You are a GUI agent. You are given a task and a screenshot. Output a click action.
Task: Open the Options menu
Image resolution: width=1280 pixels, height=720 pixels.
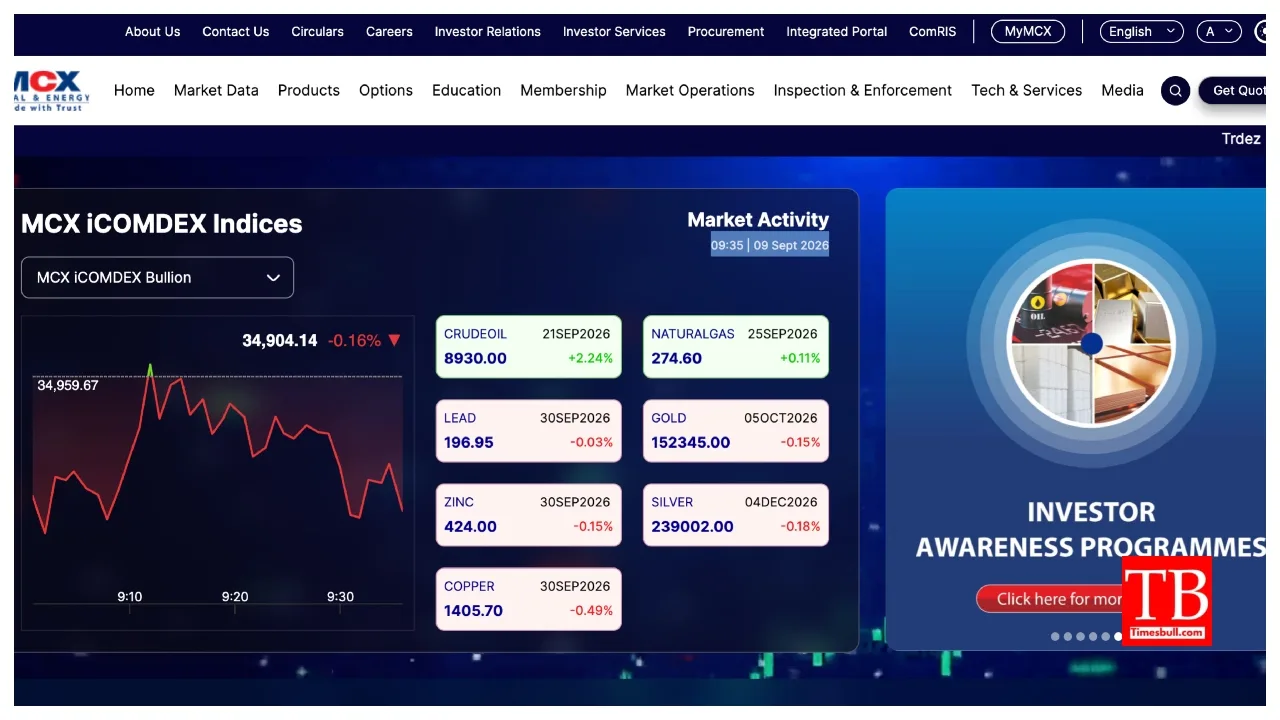pyautogui.click(x=386, y=90)
